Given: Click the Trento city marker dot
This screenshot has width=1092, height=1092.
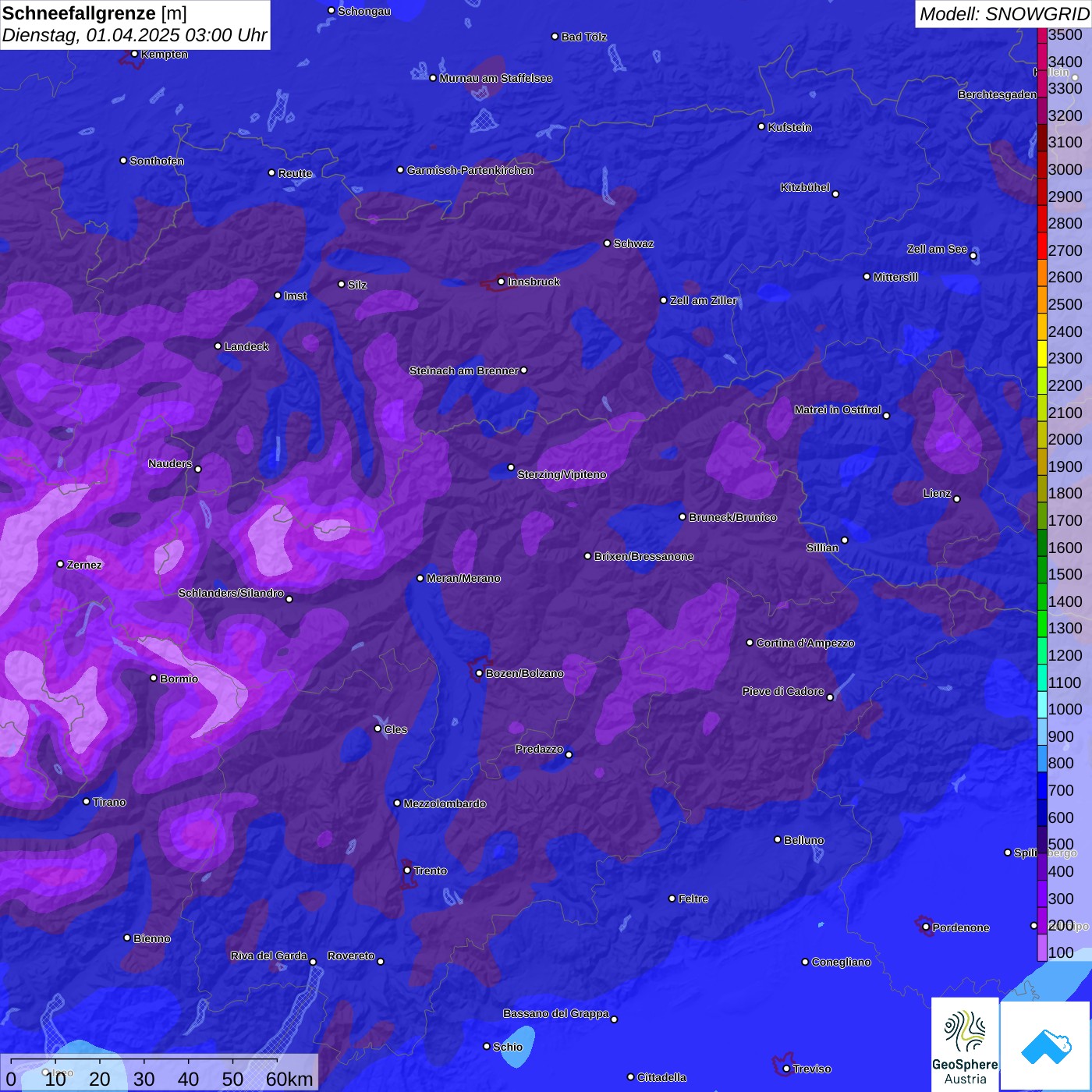Looking at the screenshot, I should (x=407, y=870).
